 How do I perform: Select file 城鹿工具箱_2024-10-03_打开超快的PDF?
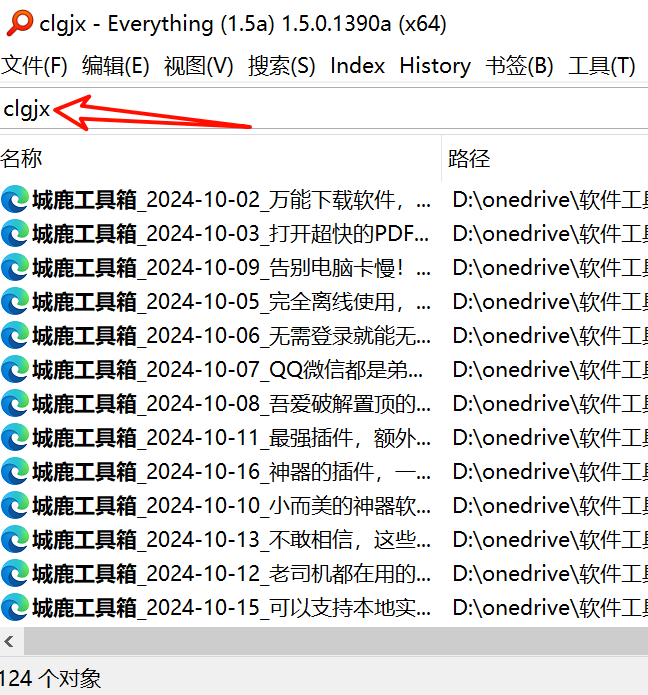(x=231, y=234)
